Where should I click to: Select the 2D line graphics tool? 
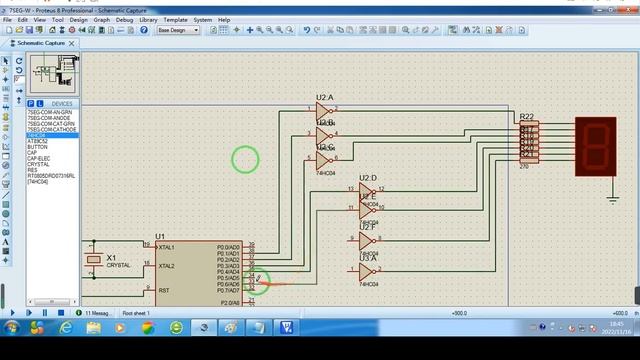coord(6,196)
